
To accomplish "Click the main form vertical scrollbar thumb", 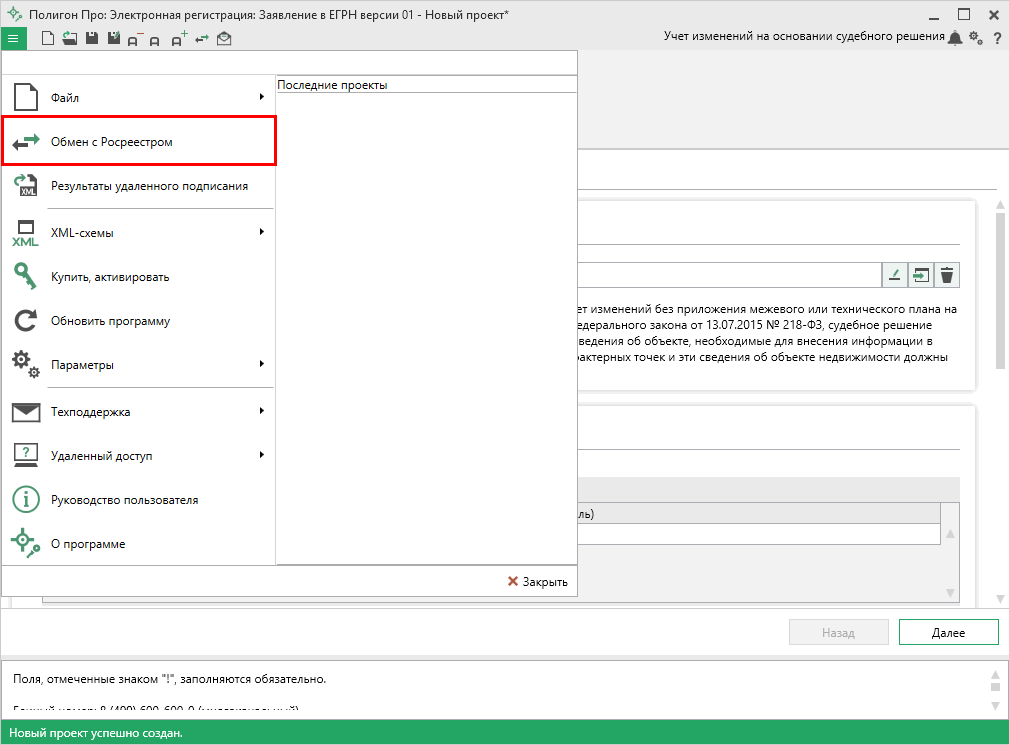I will [1000, 291].
